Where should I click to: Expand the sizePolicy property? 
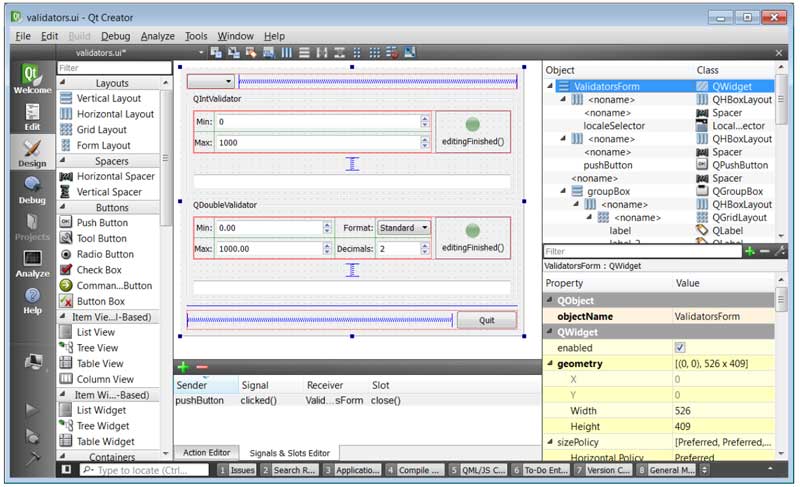pyautogui.click(x=550, y=442)
